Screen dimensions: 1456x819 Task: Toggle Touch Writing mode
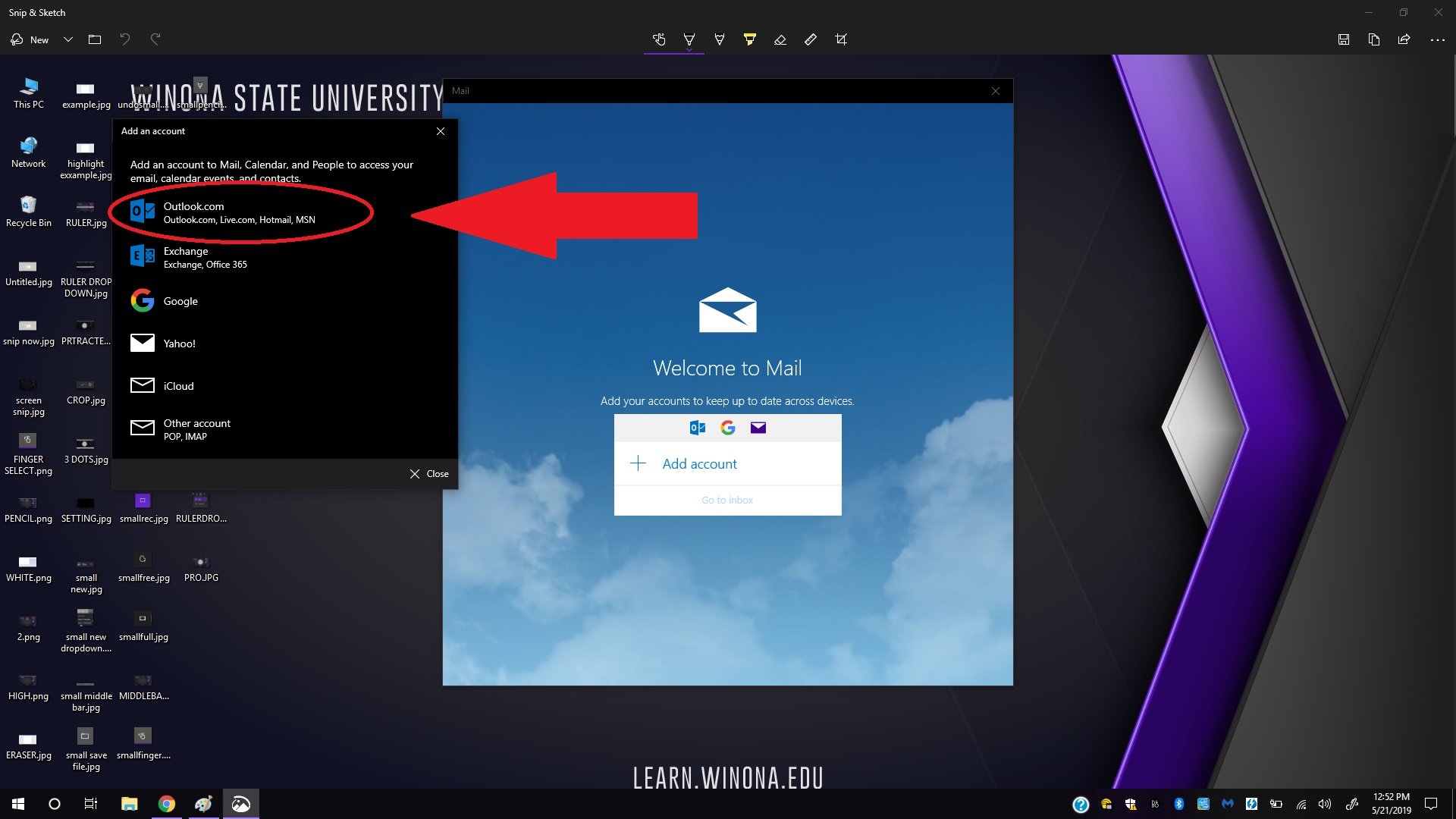[659, 39]
